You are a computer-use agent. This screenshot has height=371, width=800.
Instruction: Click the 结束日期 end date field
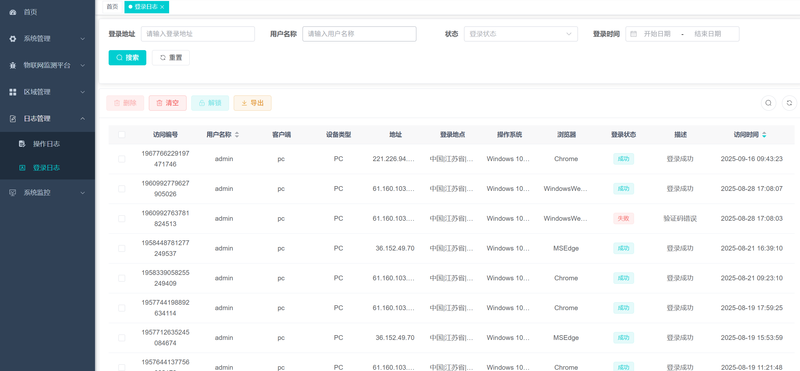pyautogui.click(x=707, y=34)
